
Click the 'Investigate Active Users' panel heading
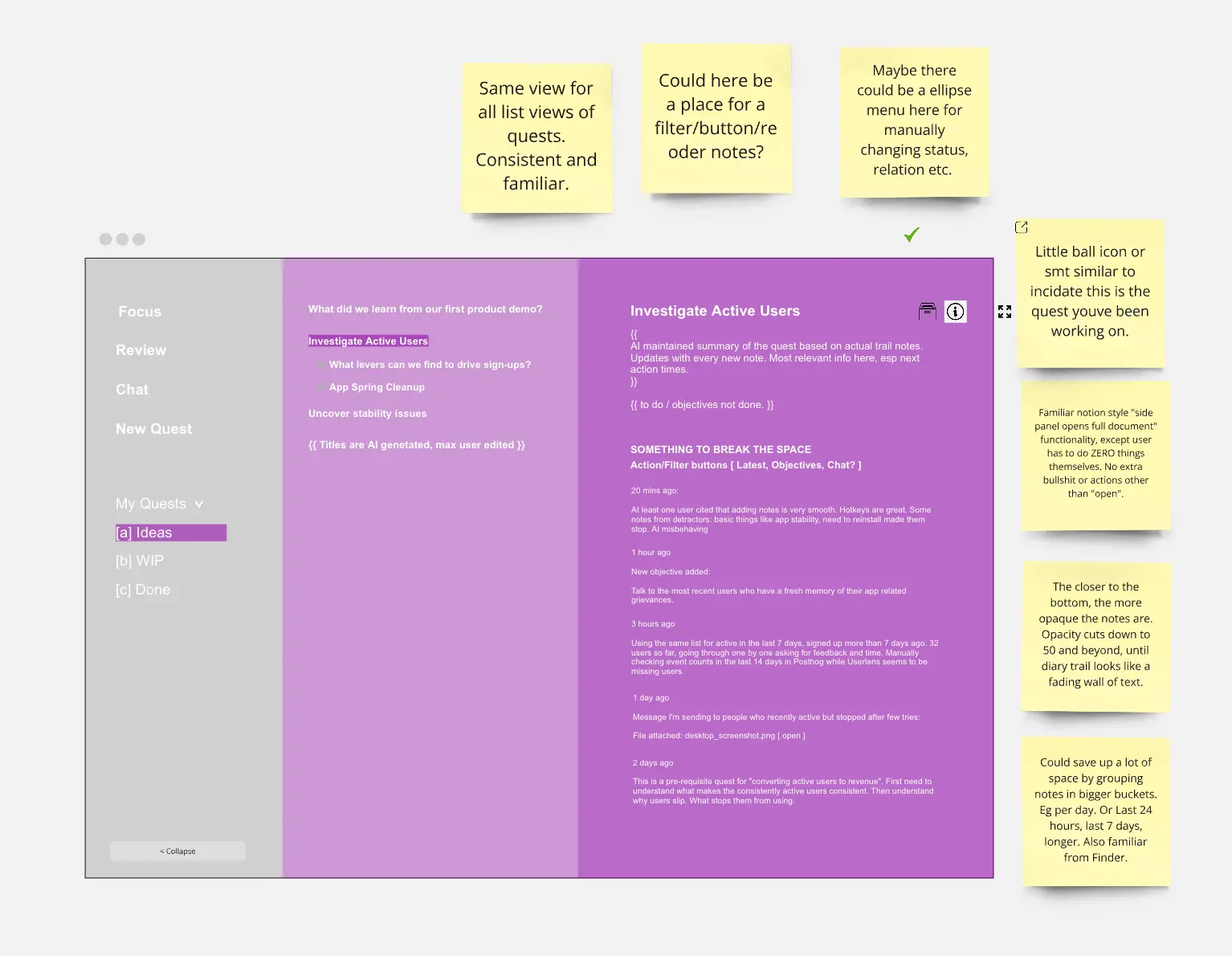coord(715,311)
